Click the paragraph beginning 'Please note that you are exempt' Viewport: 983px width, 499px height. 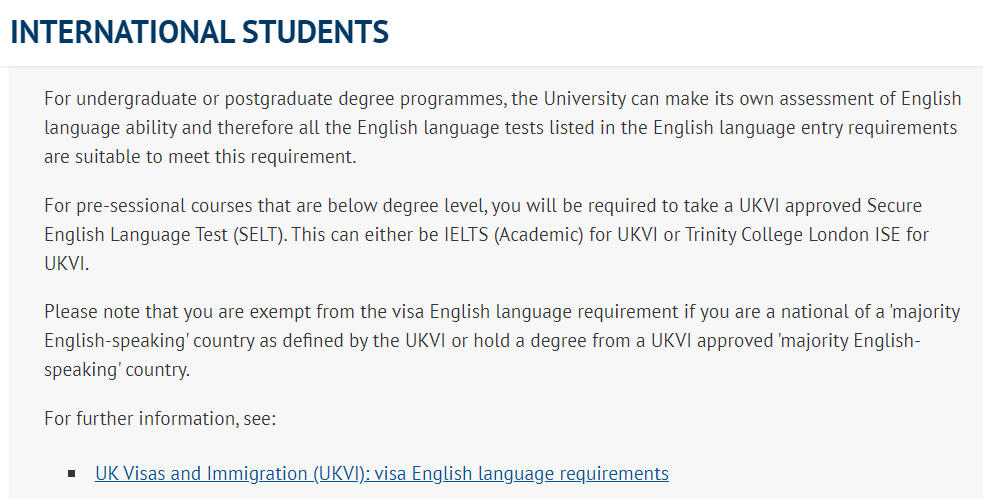(502, 340)
